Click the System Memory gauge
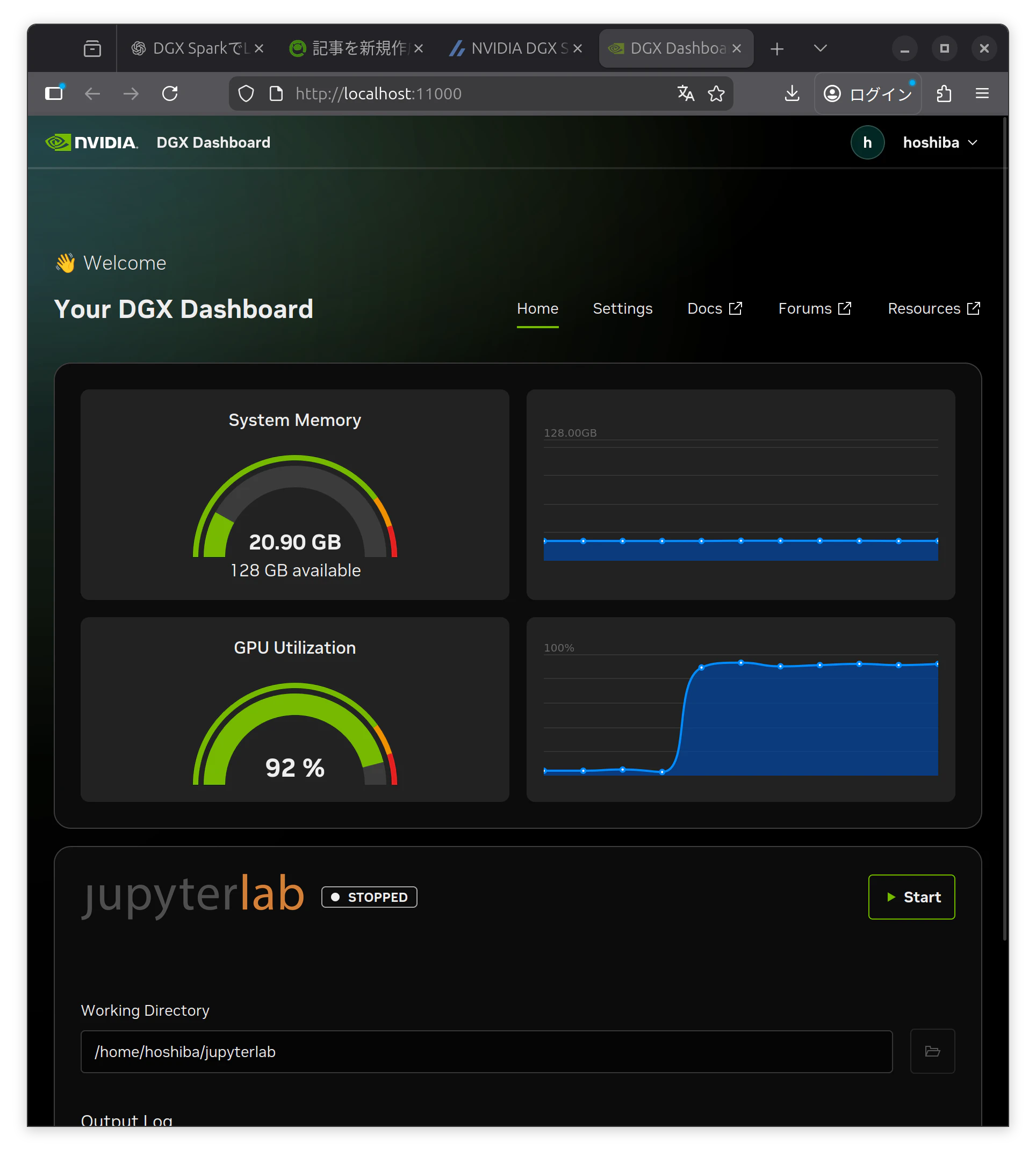 point(295,505)
